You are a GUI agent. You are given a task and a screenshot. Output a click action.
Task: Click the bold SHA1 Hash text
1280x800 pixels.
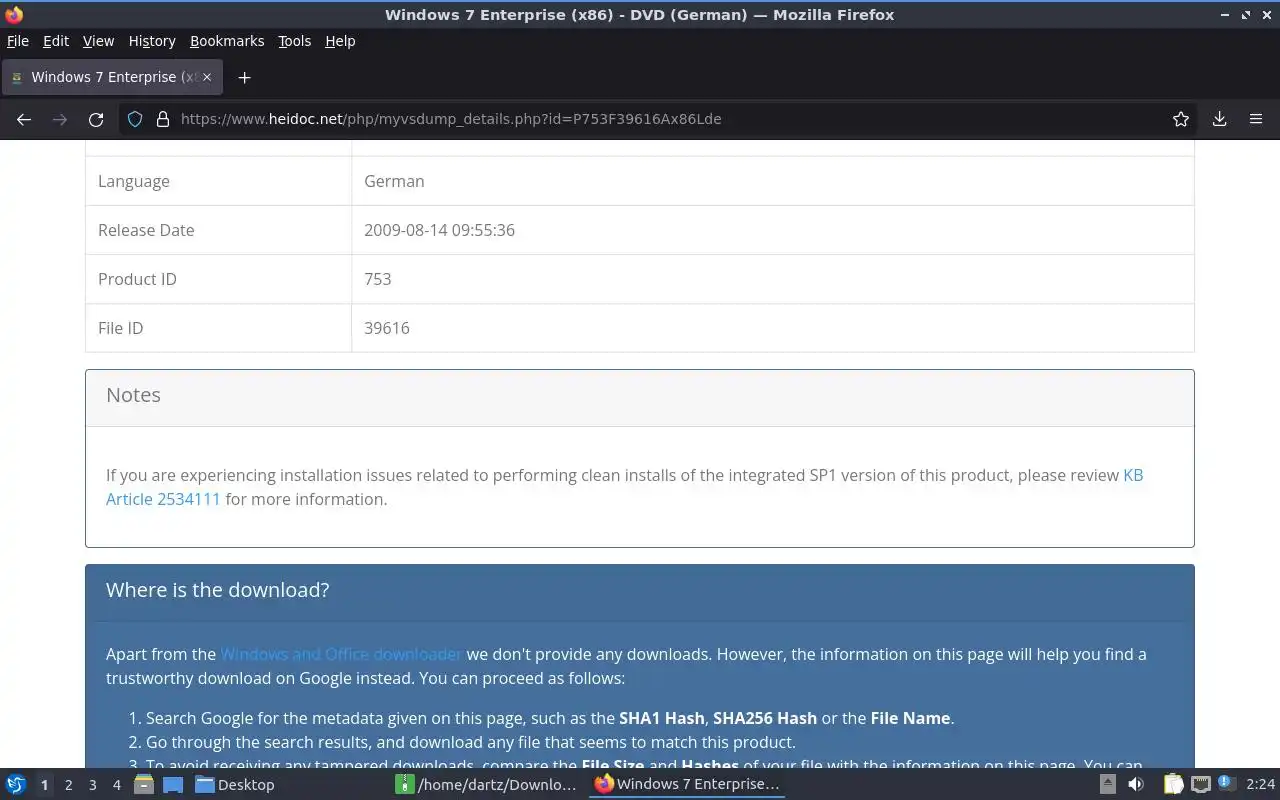click(x=662, y=718)
